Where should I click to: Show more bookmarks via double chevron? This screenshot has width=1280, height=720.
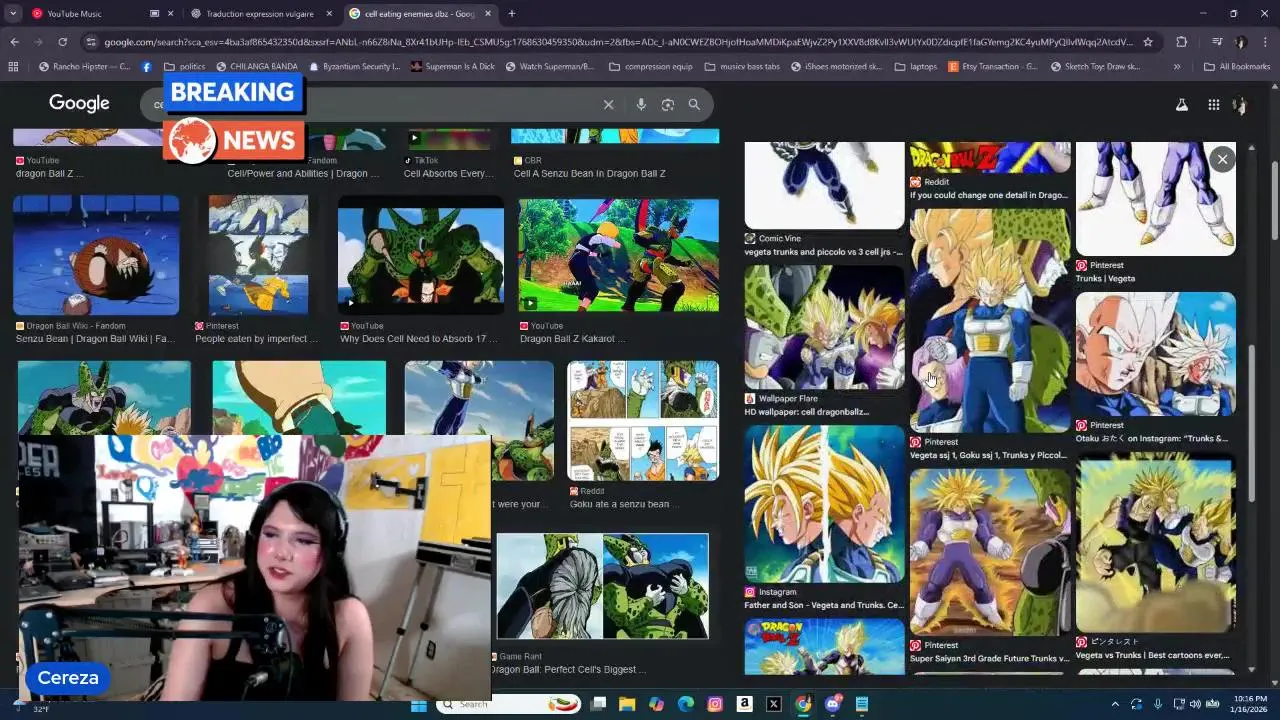(1176, 67)
